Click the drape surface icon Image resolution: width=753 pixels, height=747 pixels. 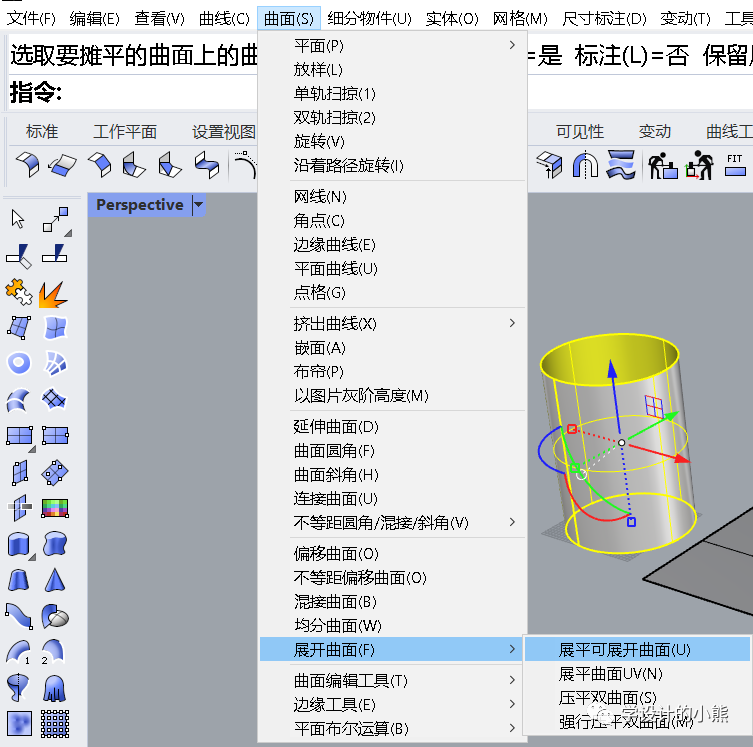coord(54,688)
